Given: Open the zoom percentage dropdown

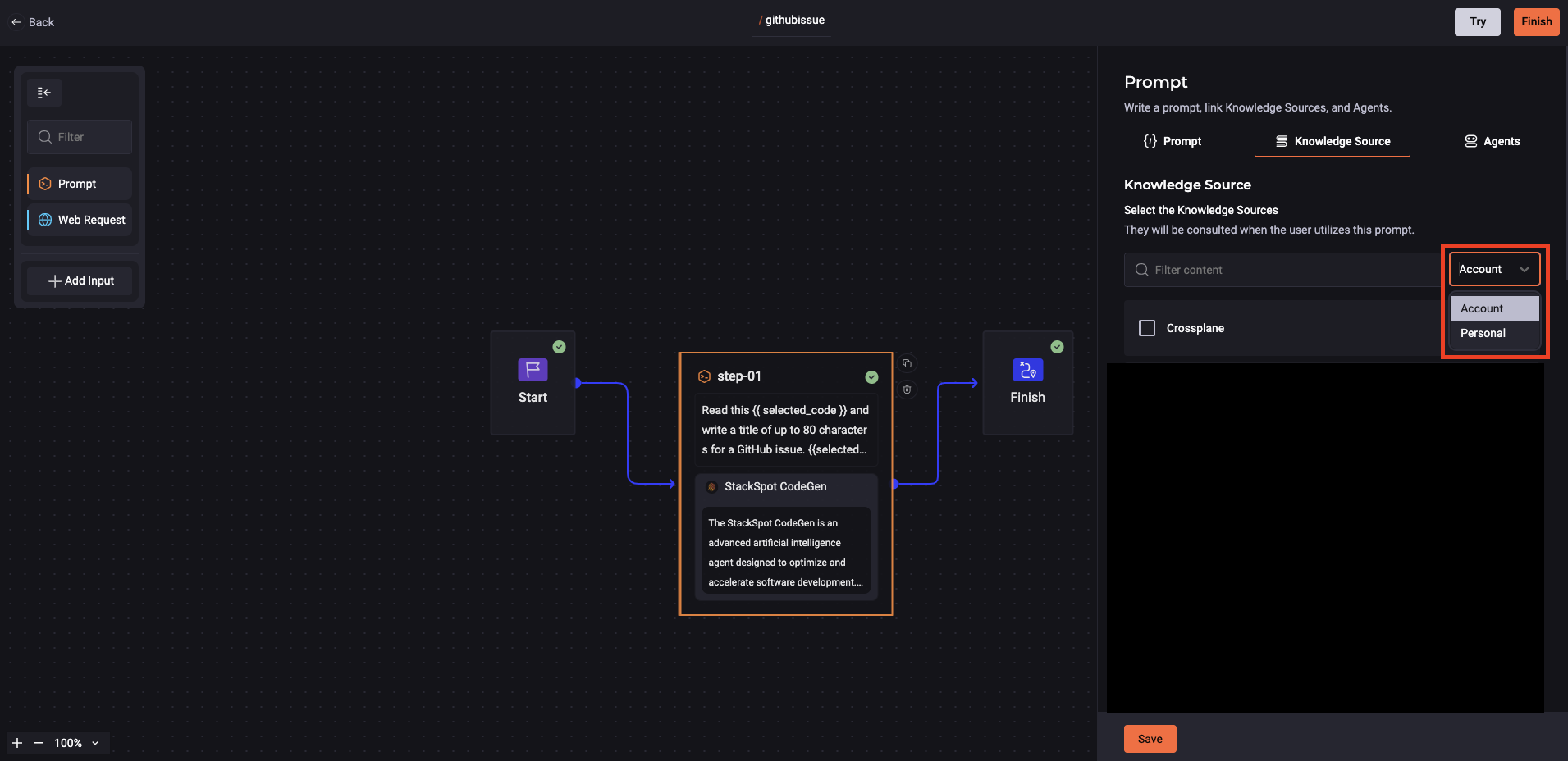Looking at the screenshot, I should click(x=94, y=742).
